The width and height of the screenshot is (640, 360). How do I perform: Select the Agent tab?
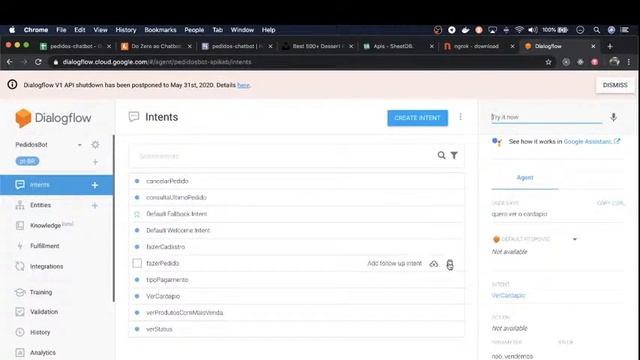pos(525,178)
